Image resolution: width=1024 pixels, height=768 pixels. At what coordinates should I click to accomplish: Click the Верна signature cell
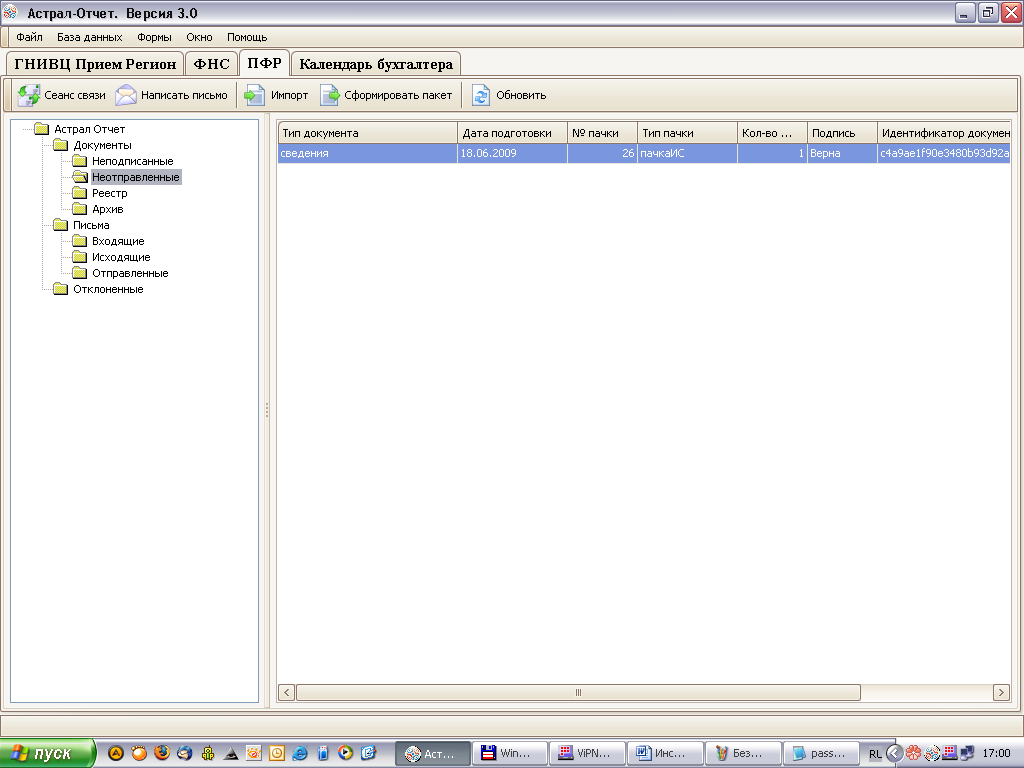pos(842,153)
